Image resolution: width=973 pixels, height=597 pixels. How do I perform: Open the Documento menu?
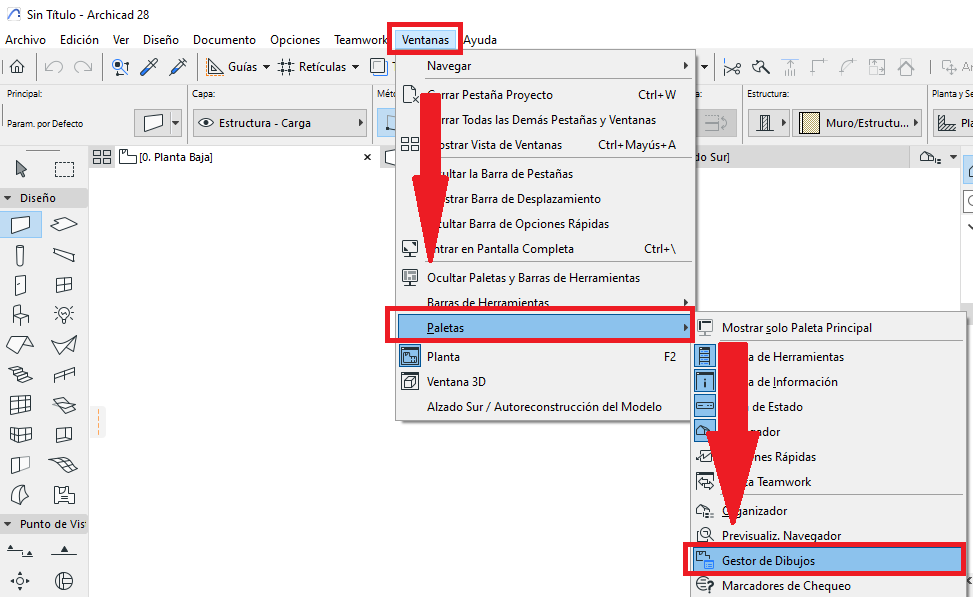(x=224, y=40)
